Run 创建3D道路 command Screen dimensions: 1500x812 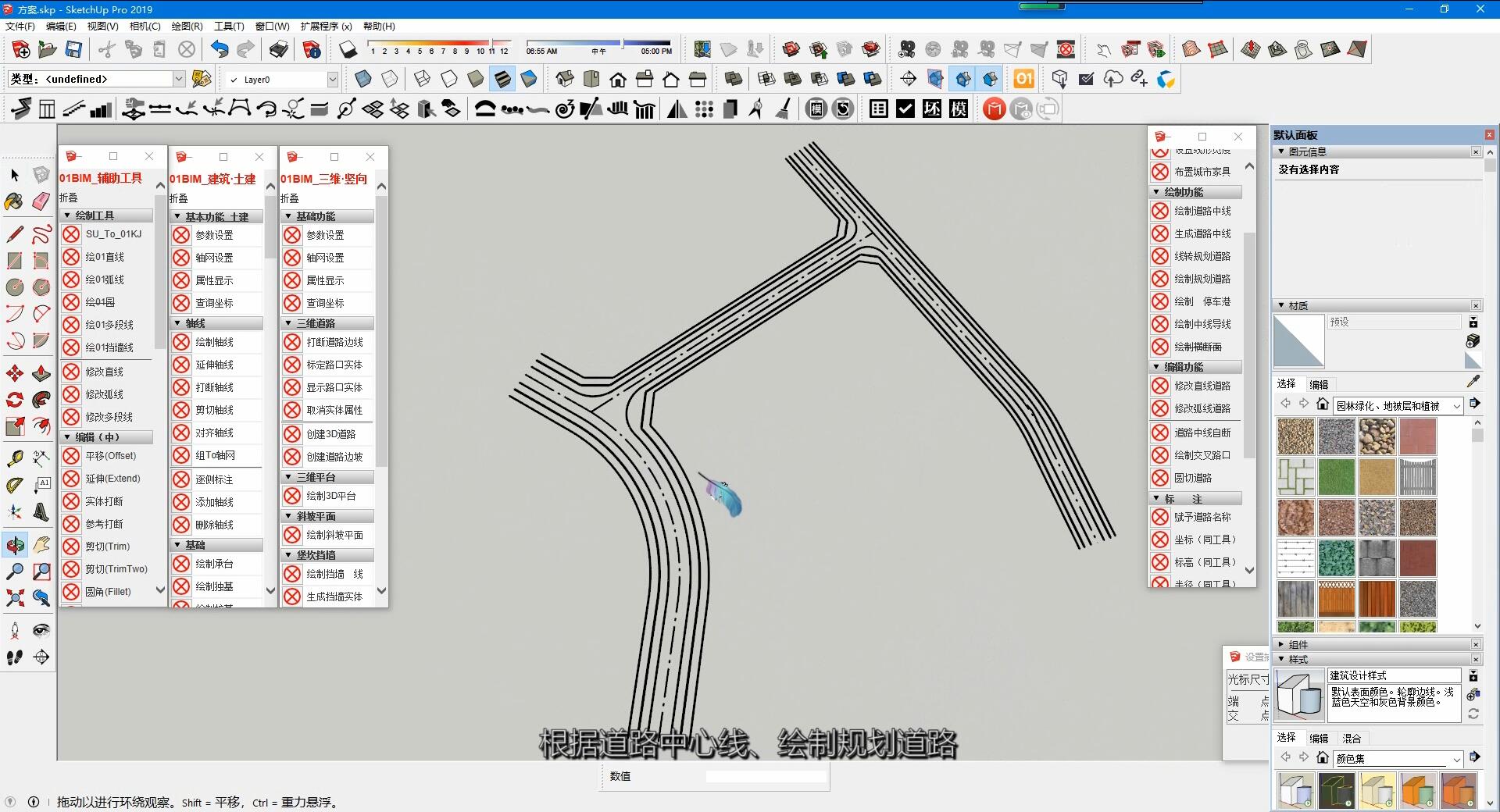click(x=330, y=434)
